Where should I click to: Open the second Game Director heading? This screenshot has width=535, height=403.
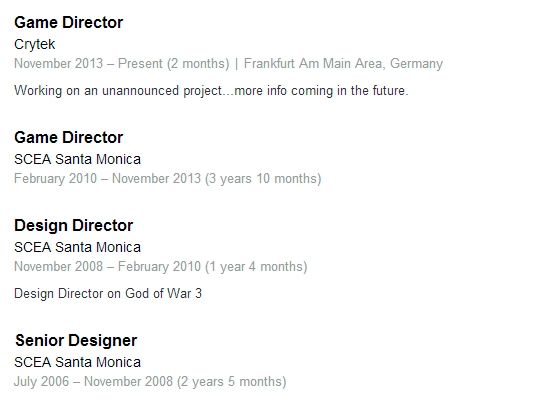click(69, 138)
